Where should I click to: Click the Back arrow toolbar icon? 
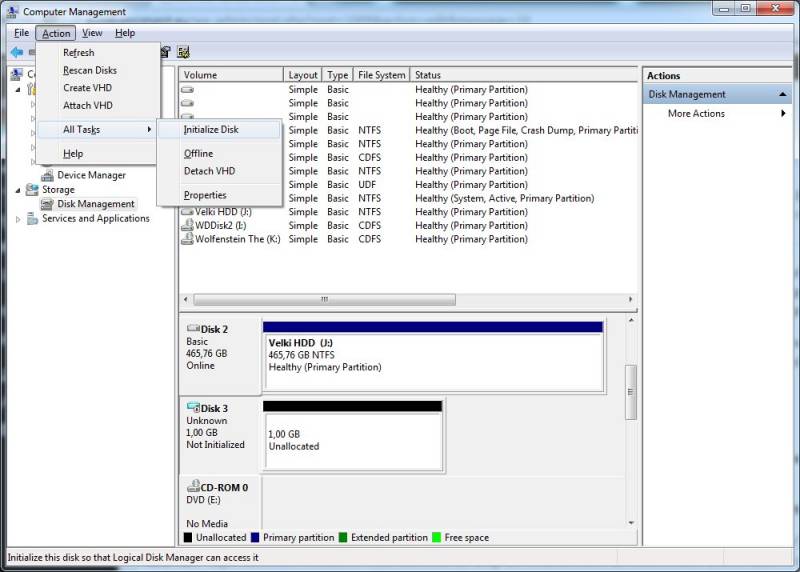pyautogui.click(x=16, y=52)
